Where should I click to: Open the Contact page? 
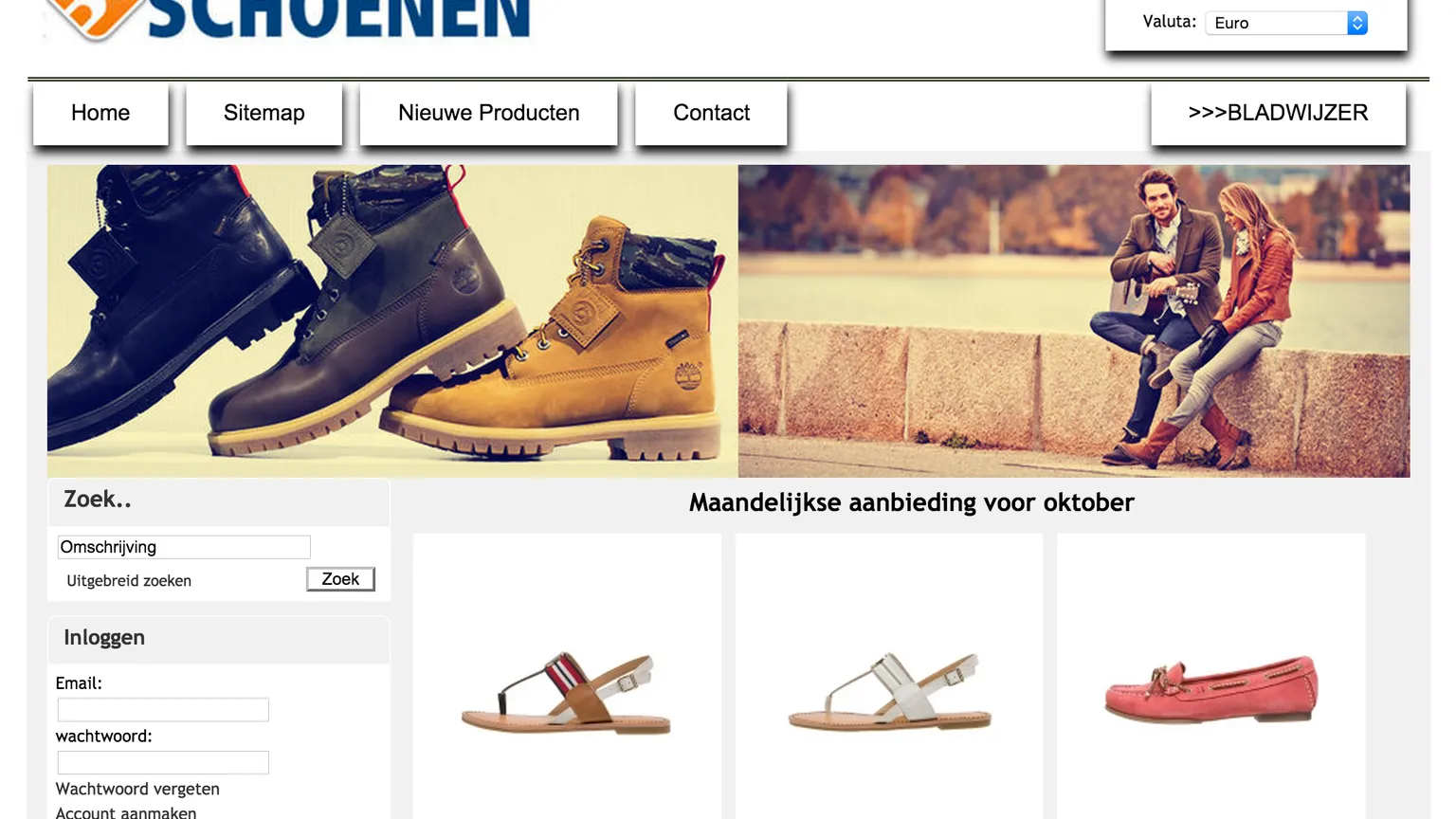pyautogui.click(x=711, y=113)
